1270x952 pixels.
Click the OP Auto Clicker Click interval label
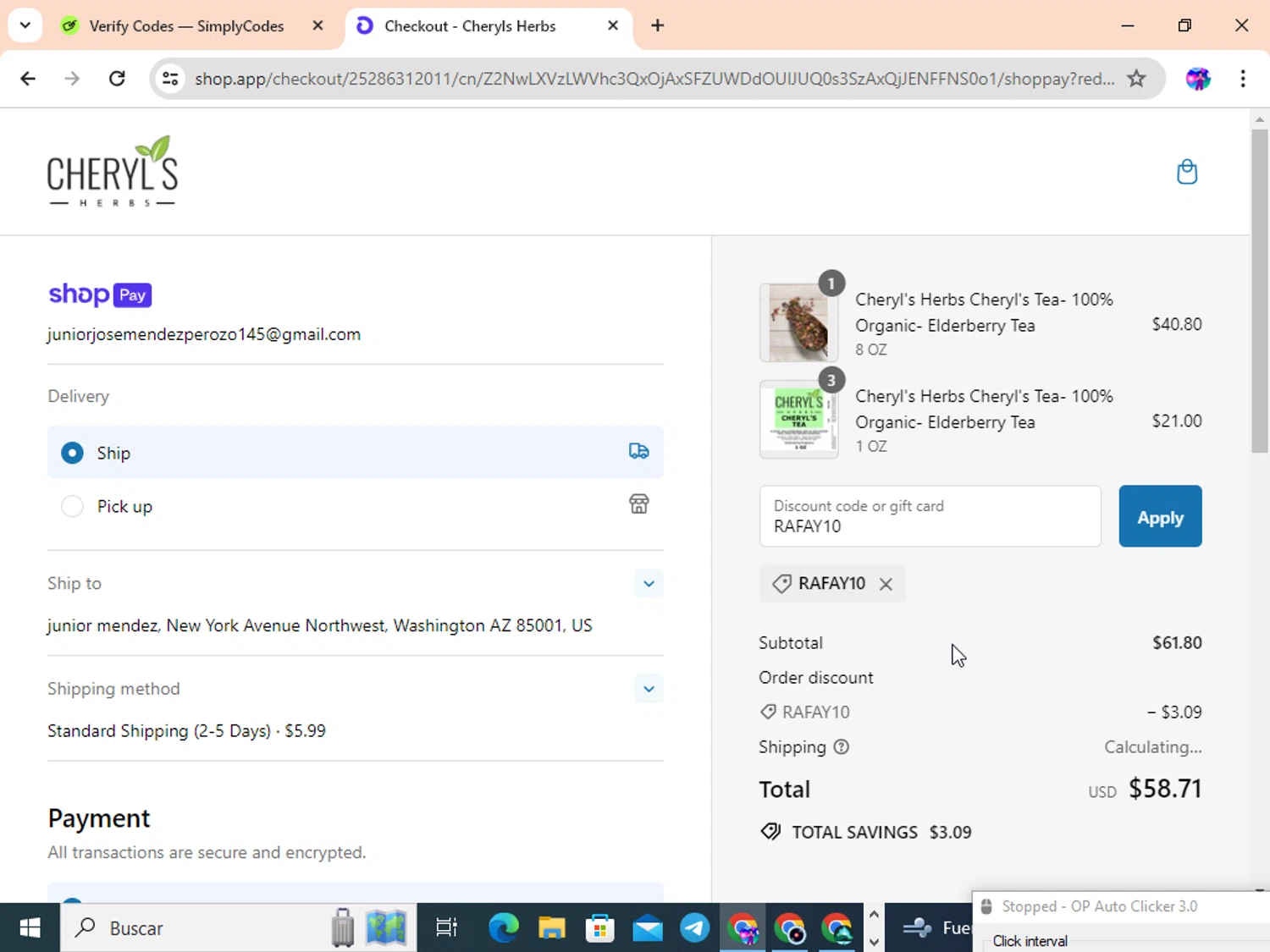tap(1030, 941)
